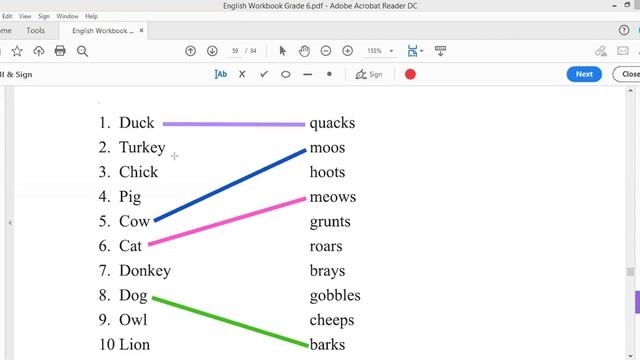Click the scrolling mode keyboard icon
640x360 pixels.
pyautogui.click(x=440, y=51)
